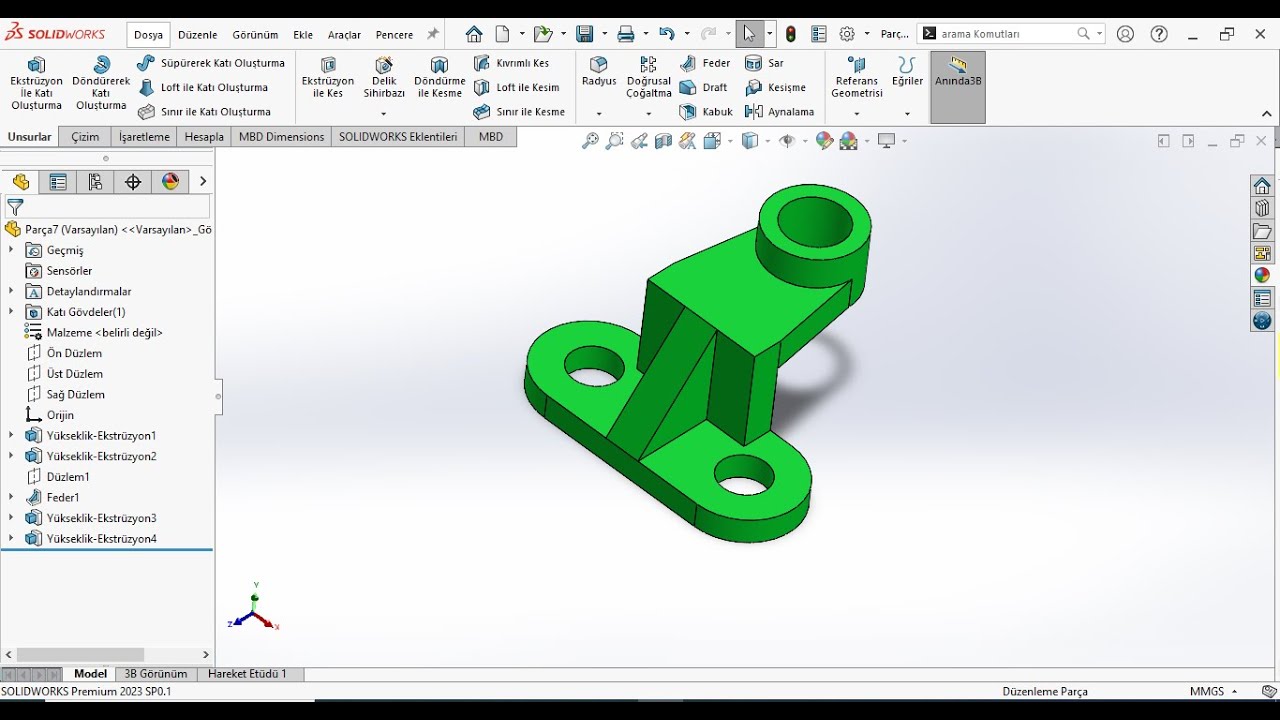The image size is (1280, 720).
Task: Open the Araçlar menu
Action: [344, 35]
